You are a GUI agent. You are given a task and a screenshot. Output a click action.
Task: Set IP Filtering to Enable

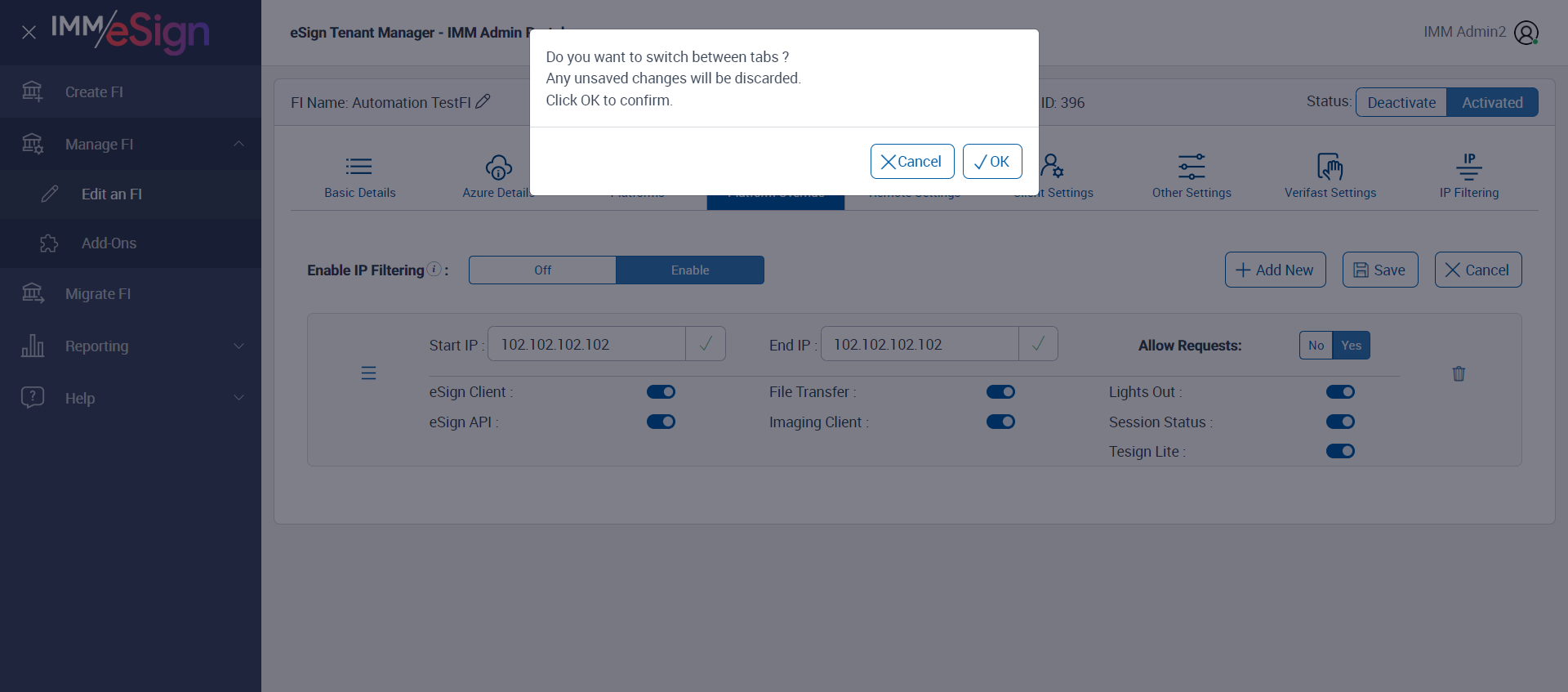click(690, 270)
